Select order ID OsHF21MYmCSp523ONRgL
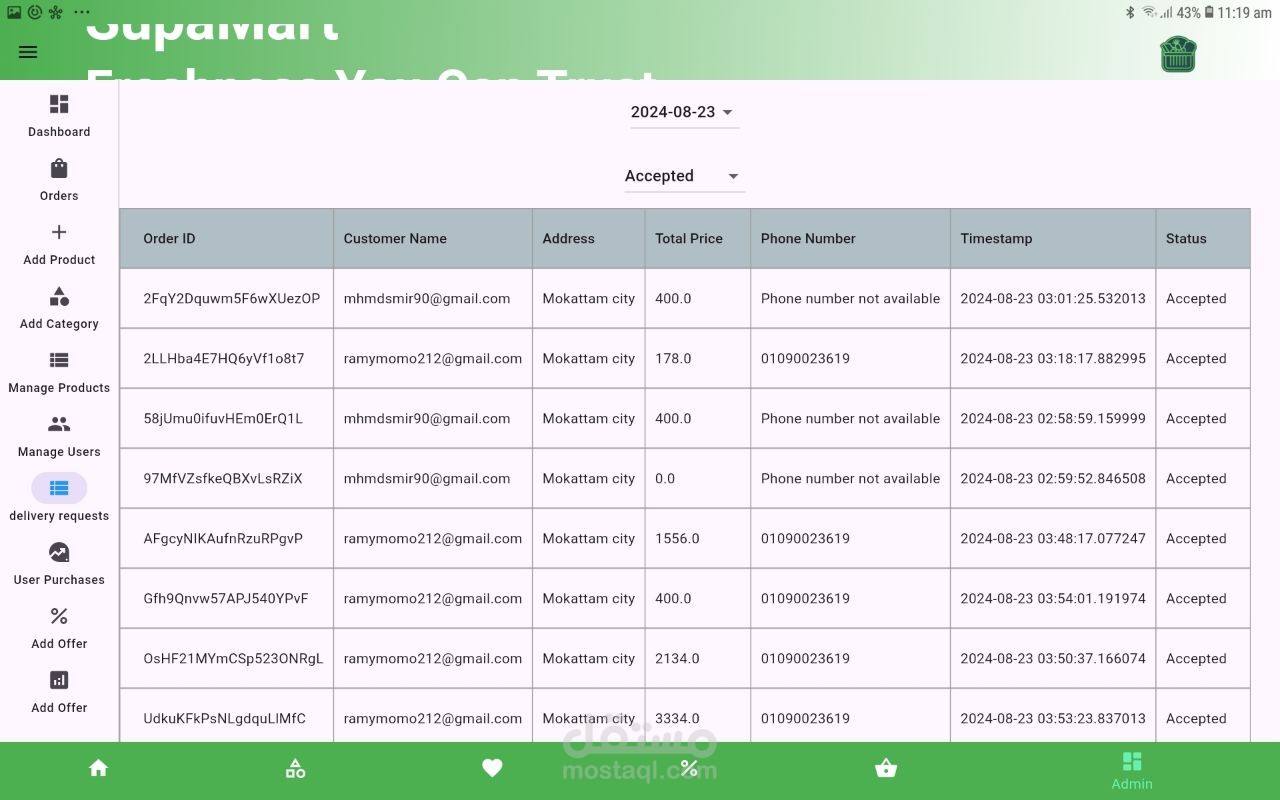The height and width of the screenshot is (800, 1280). [233, 658]
